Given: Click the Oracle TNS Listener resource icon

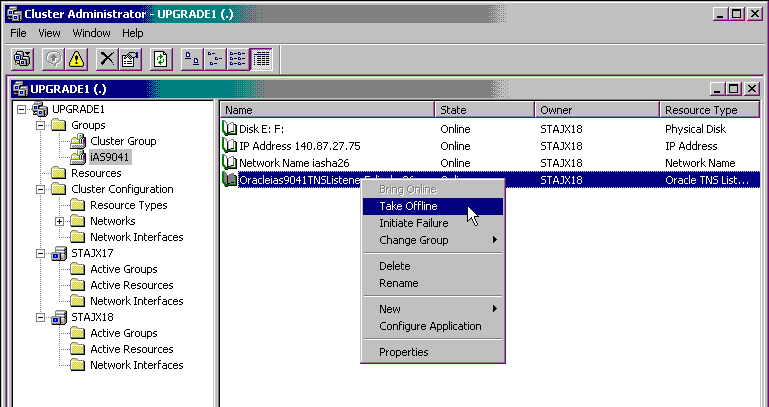Looking at the screenshot, I should (x=229, y=179).
